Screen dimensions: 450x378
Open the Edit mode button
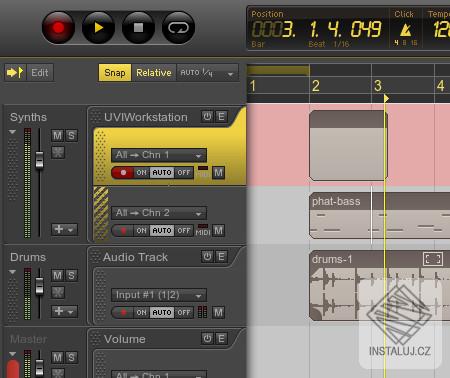40,72
